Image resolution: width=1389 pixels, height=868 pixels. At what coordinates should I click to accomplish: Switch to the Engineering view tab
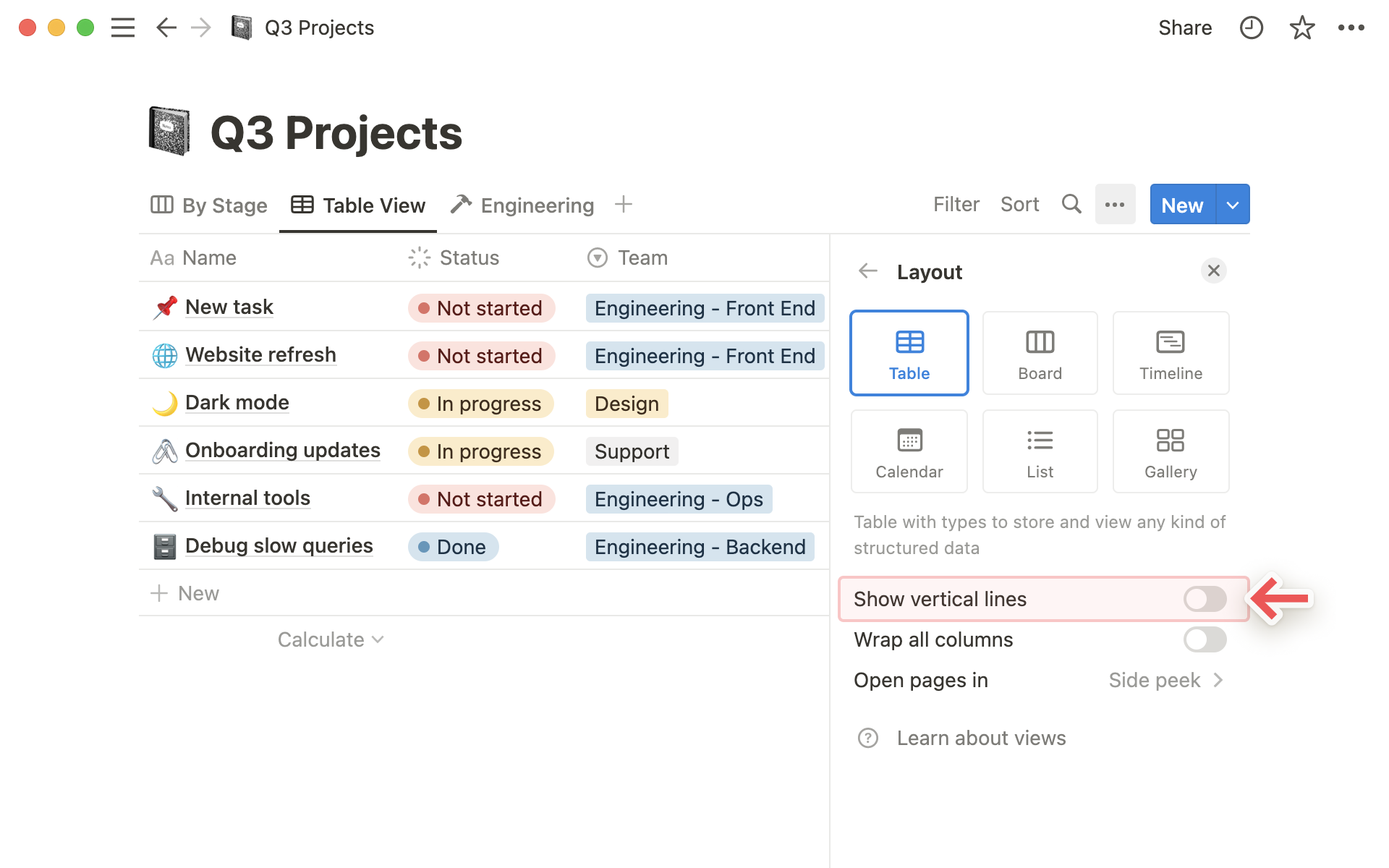[522, 205]
